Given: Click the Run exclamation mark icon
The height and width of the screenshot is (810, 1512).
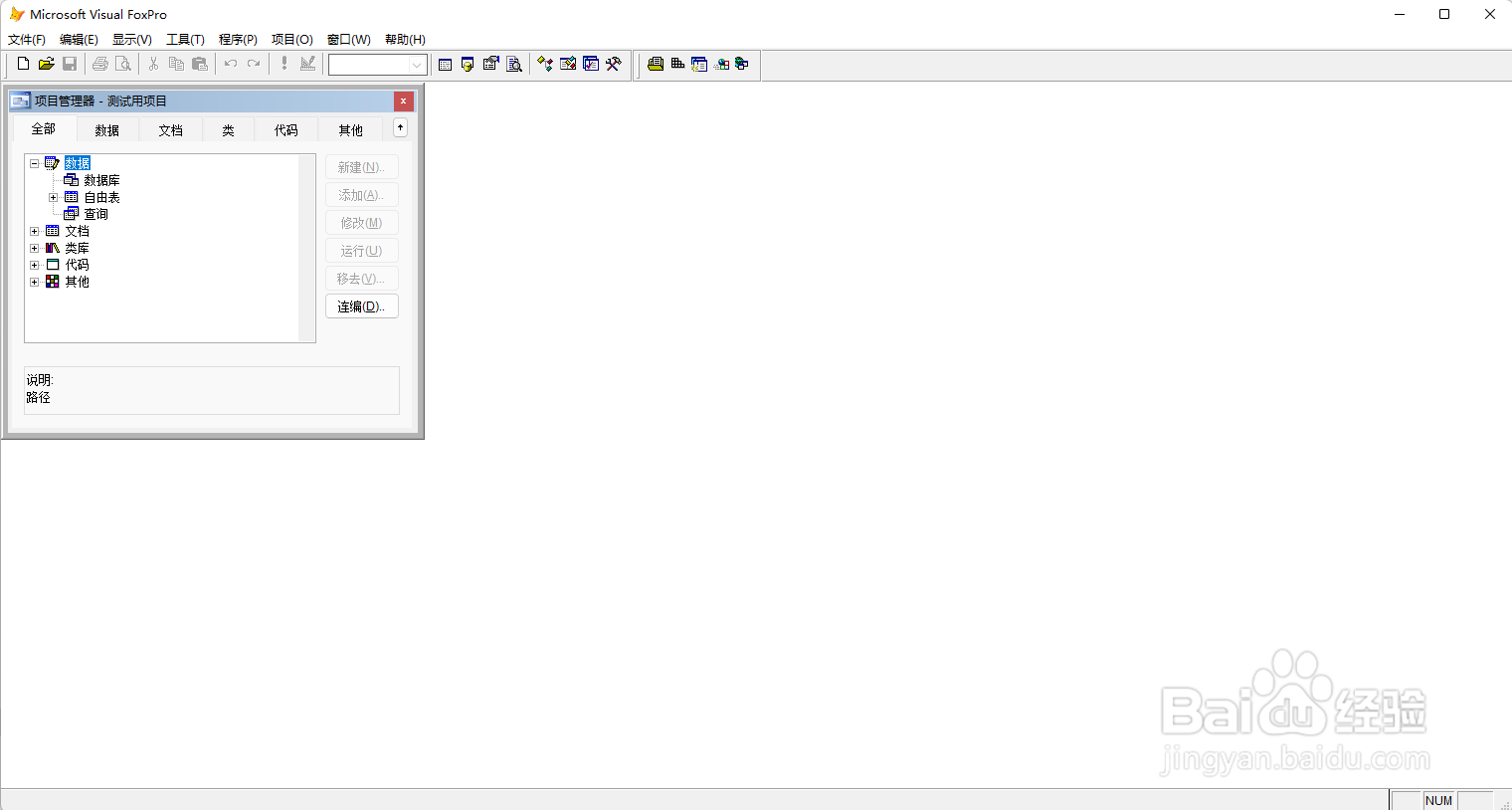Looking at the screenshot, I should tap(283, 64).
